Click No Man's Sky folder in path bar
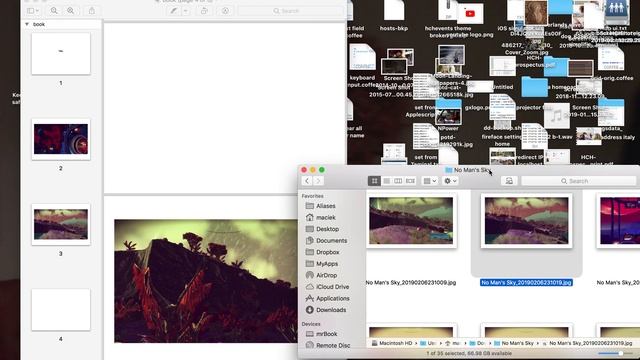640x360 pixels. tap(513, 343)
